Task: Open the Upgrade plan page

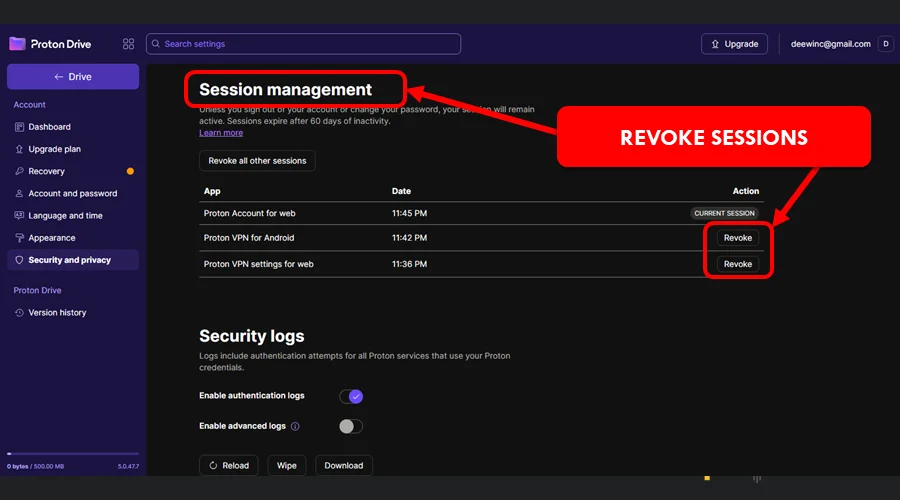Action: click(73, 149)
